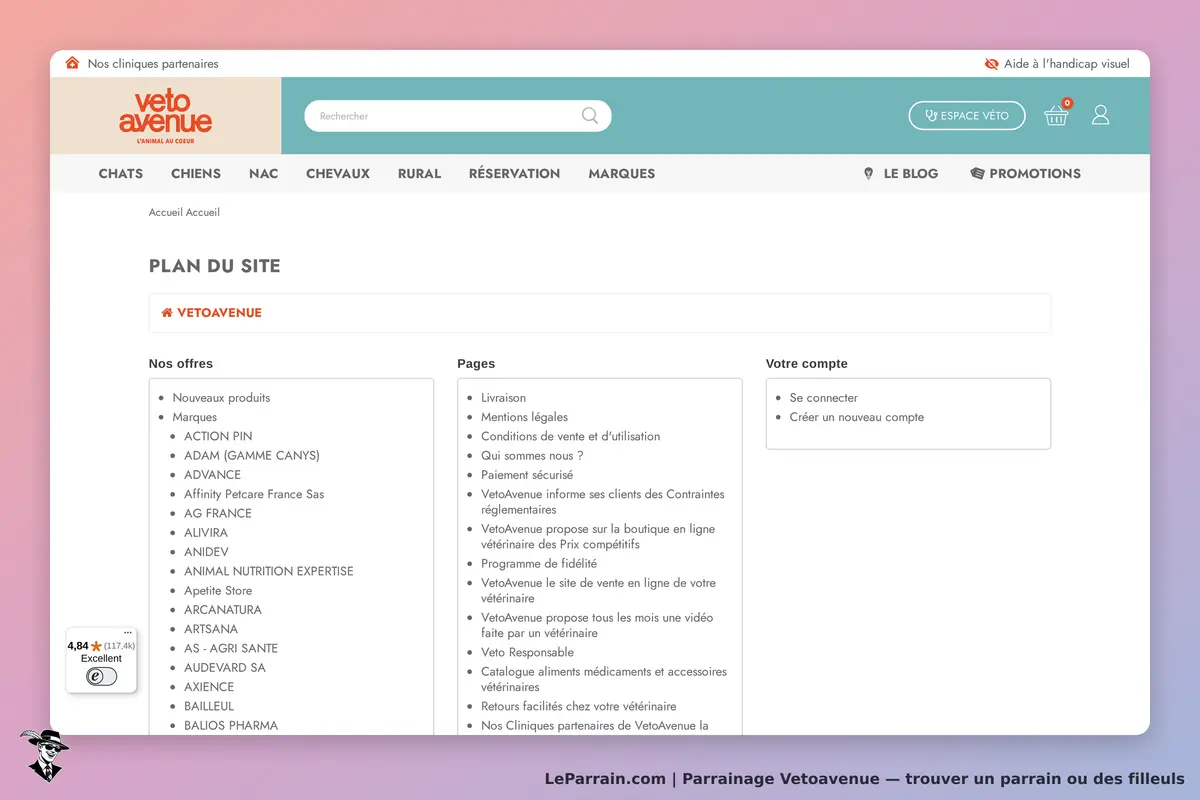Click the home icon beside Nos cliniques partenaires
1200x800 pixels.
pyautogui.click(x=72, y=63)
